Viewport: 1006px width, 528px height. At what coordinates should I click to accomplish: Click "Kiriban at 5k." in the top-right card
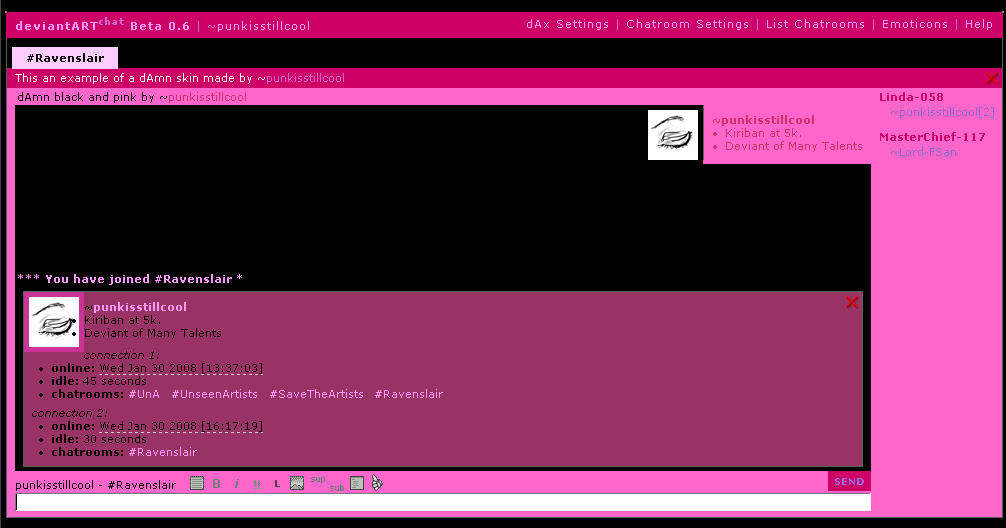pos(763,133)
